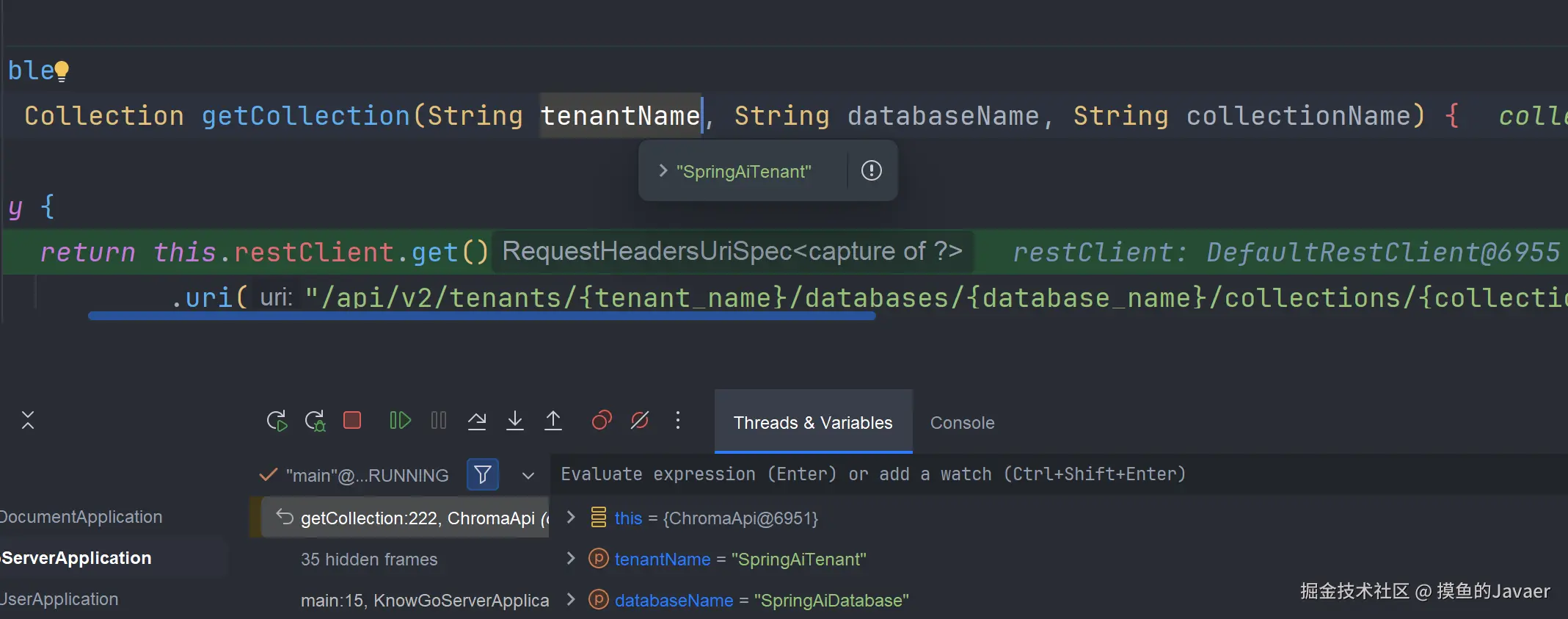The height and width of the screenshot is (619, 1568).
Task: Expand the tenantName variable node
Action: click(571, 559)
